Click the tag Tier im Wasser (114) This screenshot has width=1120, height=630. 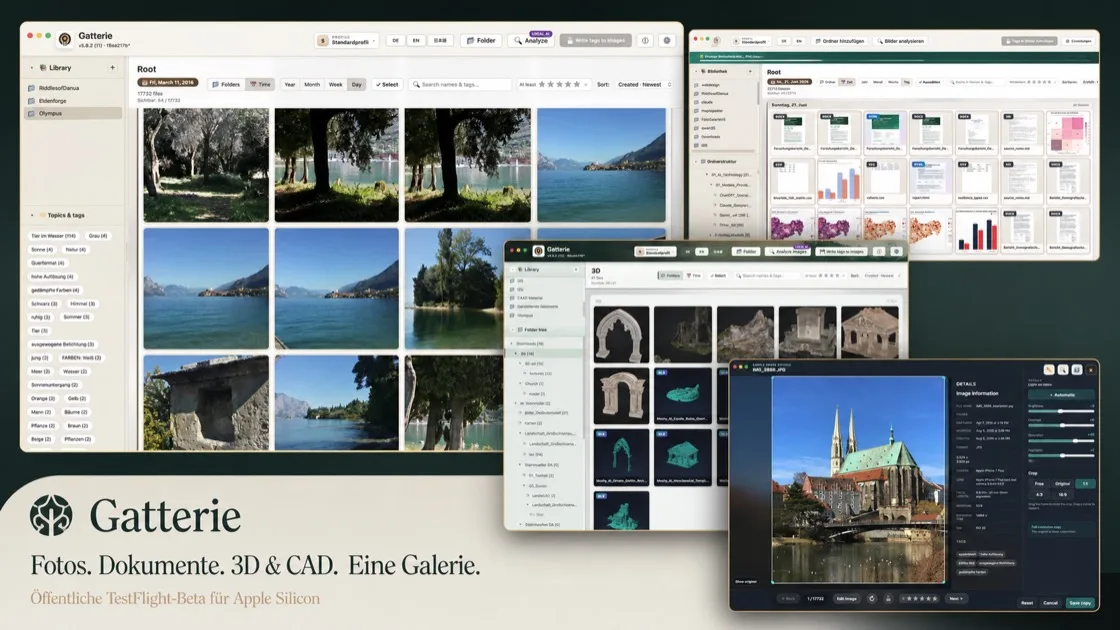(54, 236)
